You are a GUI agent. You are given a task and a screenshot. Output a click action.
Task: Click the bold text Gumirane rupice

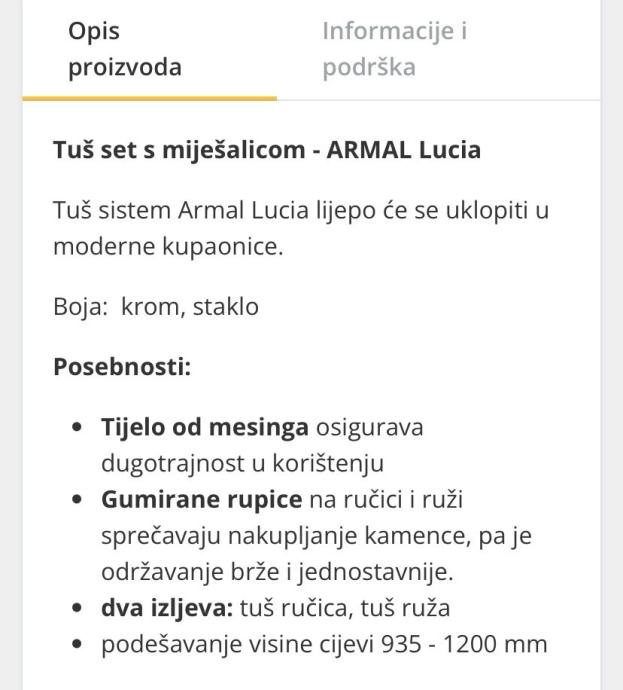coord(201,499)
